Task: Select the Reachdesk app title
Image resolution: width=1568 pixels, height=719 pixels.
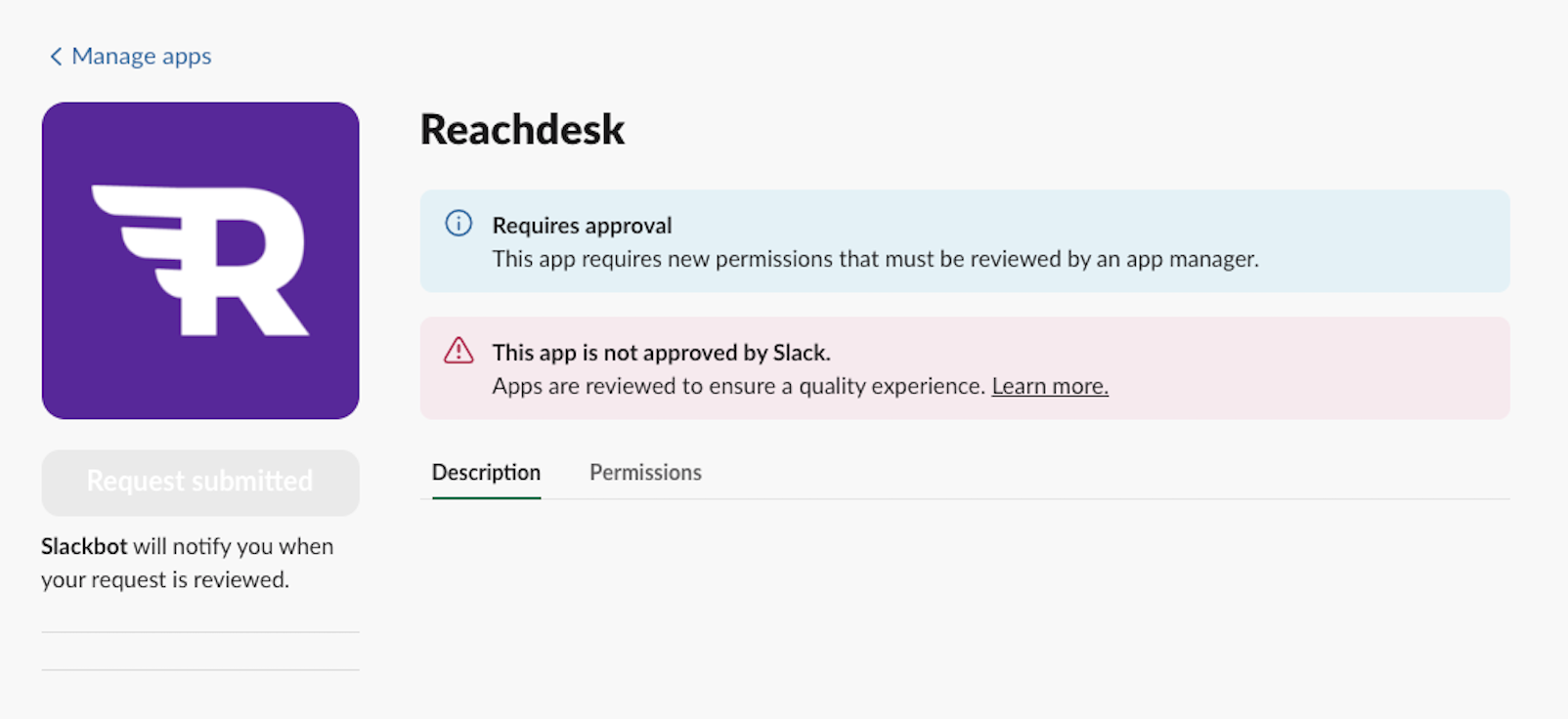Action: click(522, 129)
